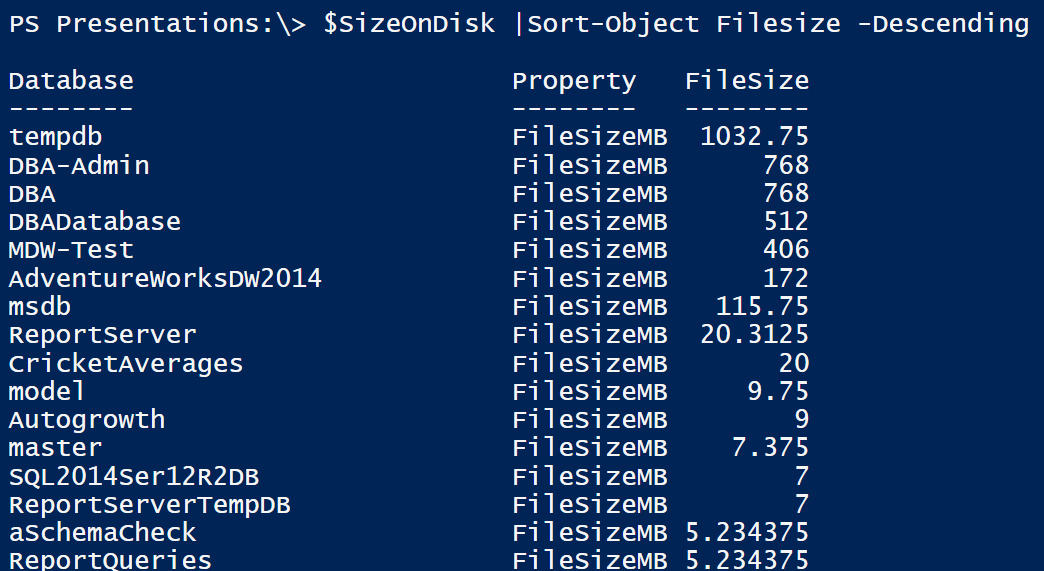Click the FileSize column header
The height and width of the screenshot is (571, 1044).
(747, 81)
